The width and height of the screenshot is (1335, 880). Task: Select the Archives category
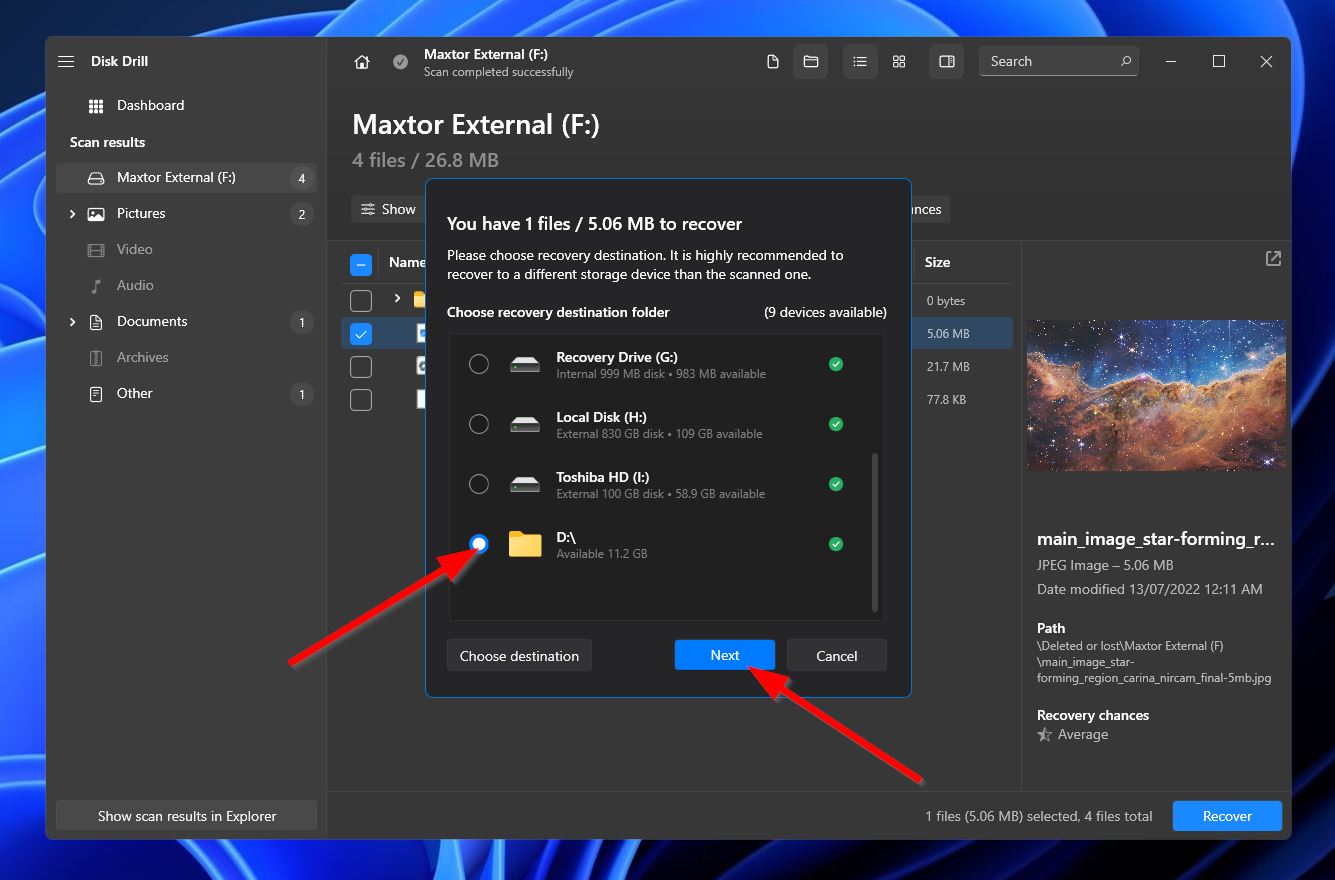pyautogui.click(x=186, y=358)
